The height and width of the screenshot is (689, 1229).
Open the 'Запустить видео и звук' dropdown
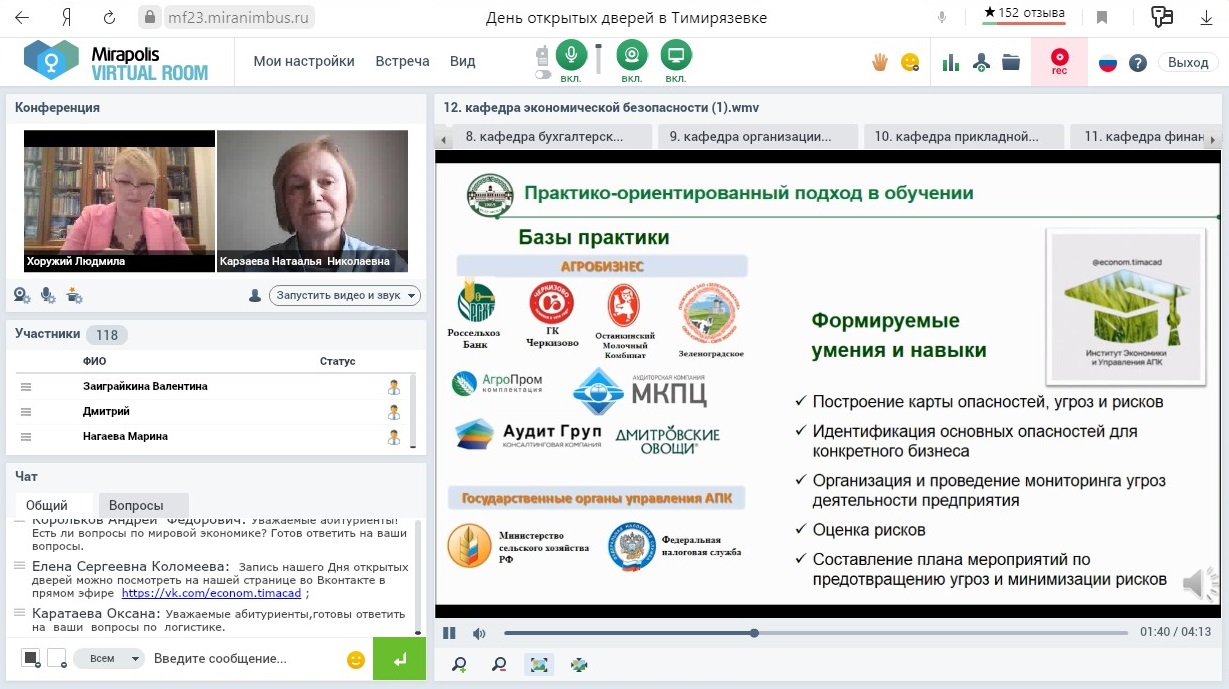tap(347, 295)
